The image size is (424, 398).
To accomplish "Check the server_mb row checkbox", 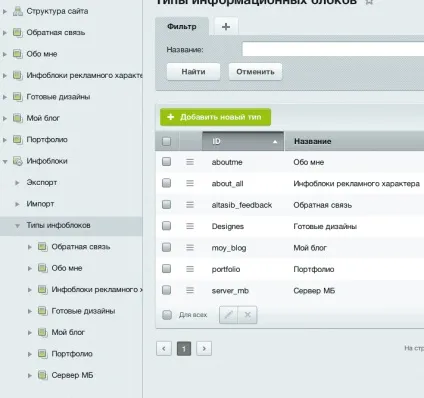I will click(x=166, y=290).
